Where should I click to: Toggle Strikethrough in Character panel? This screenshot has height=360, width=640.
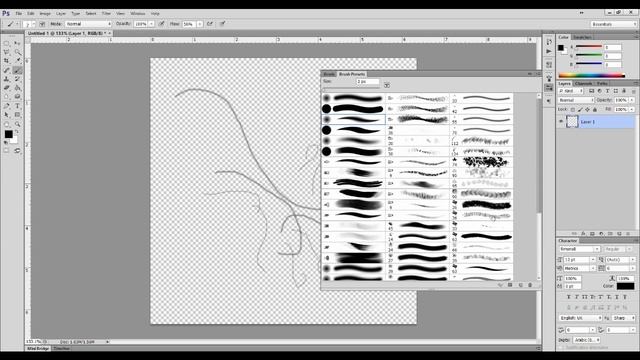click(x=625, y=297)
